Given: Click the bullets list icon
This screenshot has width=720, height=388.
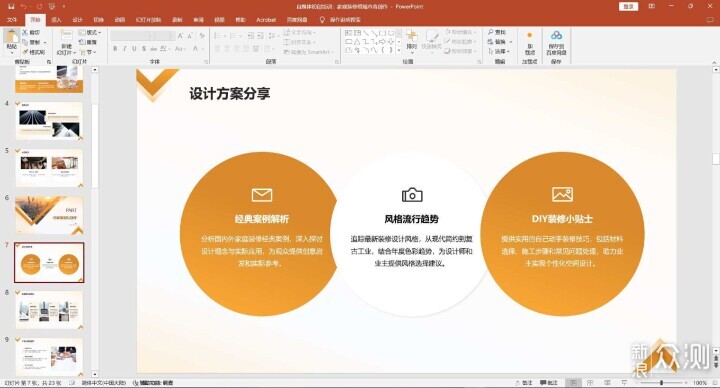Looking at the screenshot, I should click(218, 36).
